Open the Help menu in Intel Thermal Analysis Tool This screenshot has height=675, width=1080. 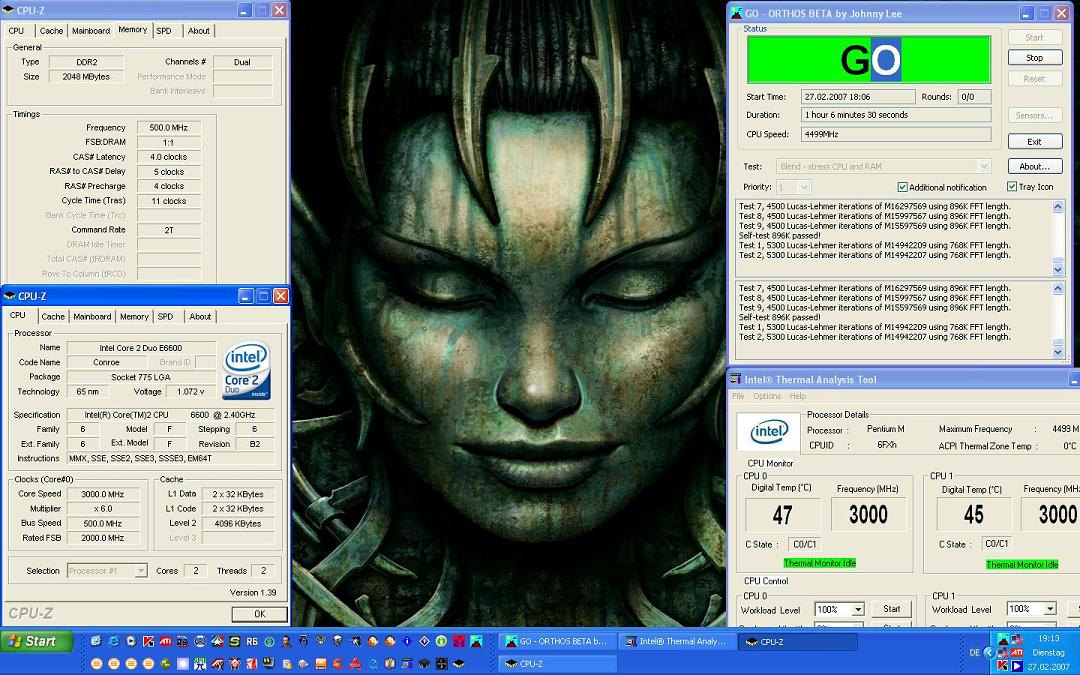pos(798,396)
